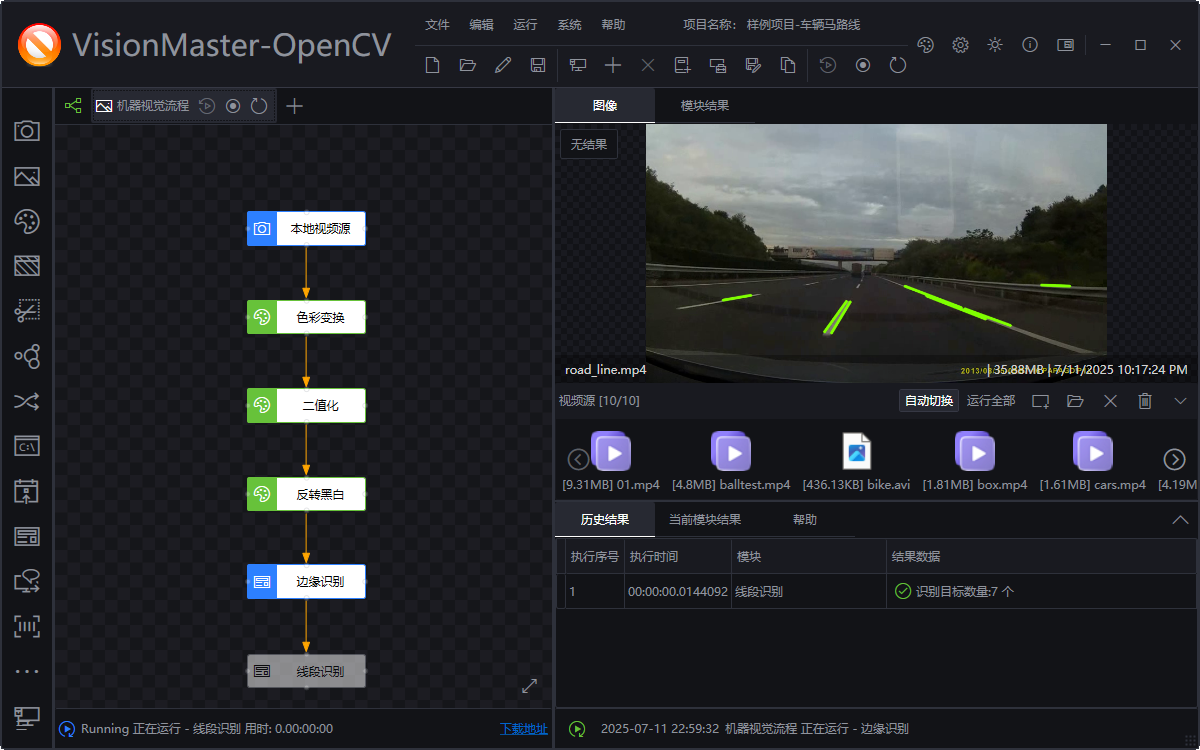Toggle the loop run icon beside 机器视觉流程
This screenshot has width=1200, height=750.
259,105
